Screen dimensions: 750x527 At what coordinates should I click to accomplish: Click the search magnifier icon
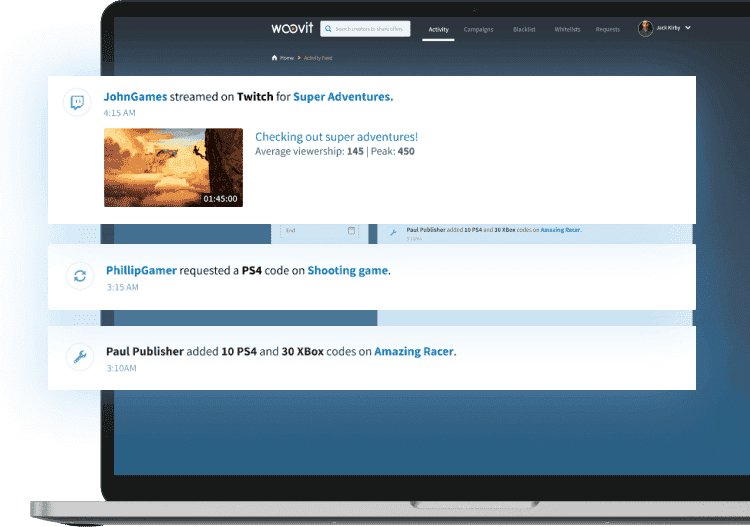(328, 29)
